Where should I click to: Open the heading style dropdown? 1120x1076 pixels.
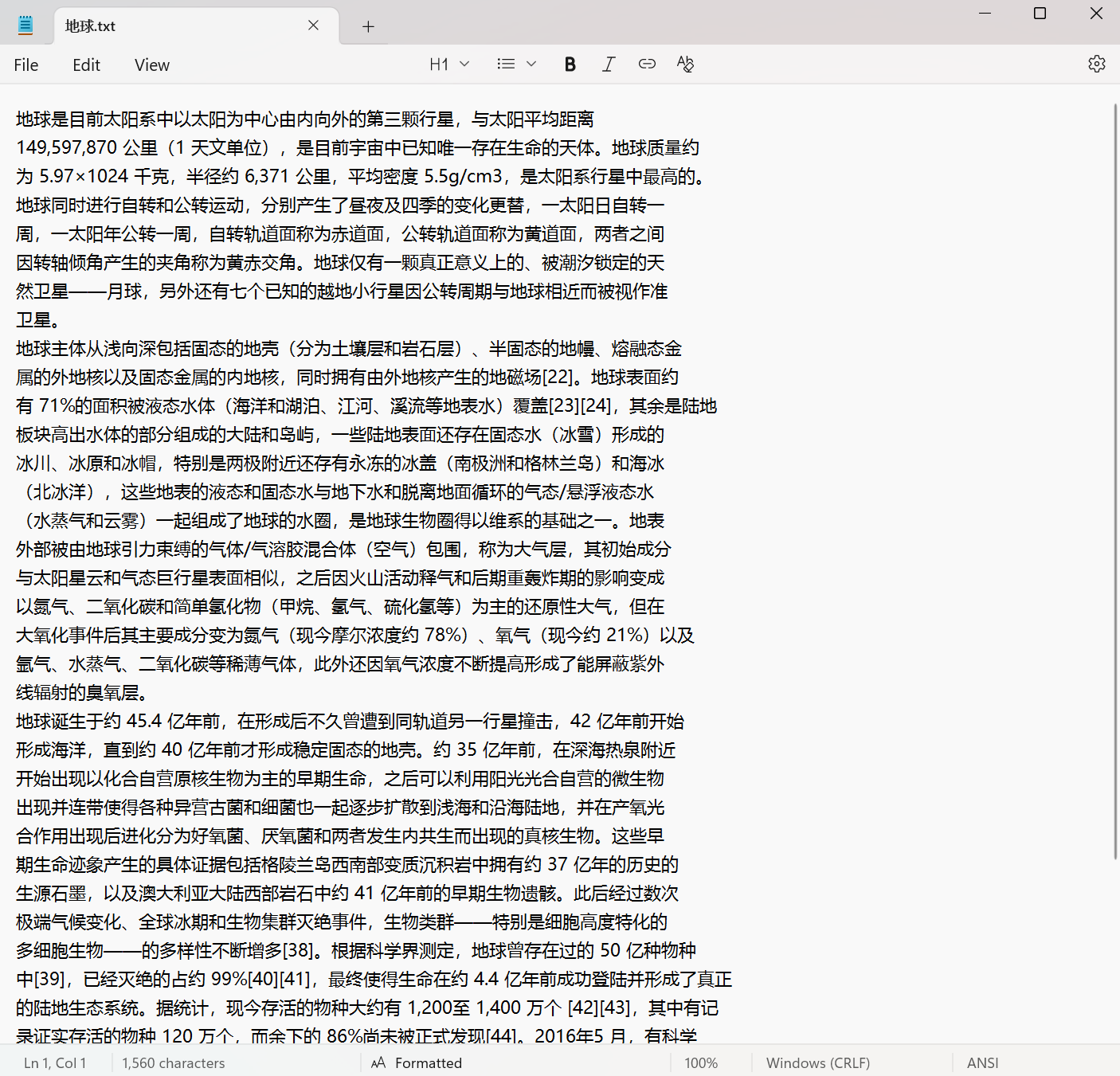464,64
